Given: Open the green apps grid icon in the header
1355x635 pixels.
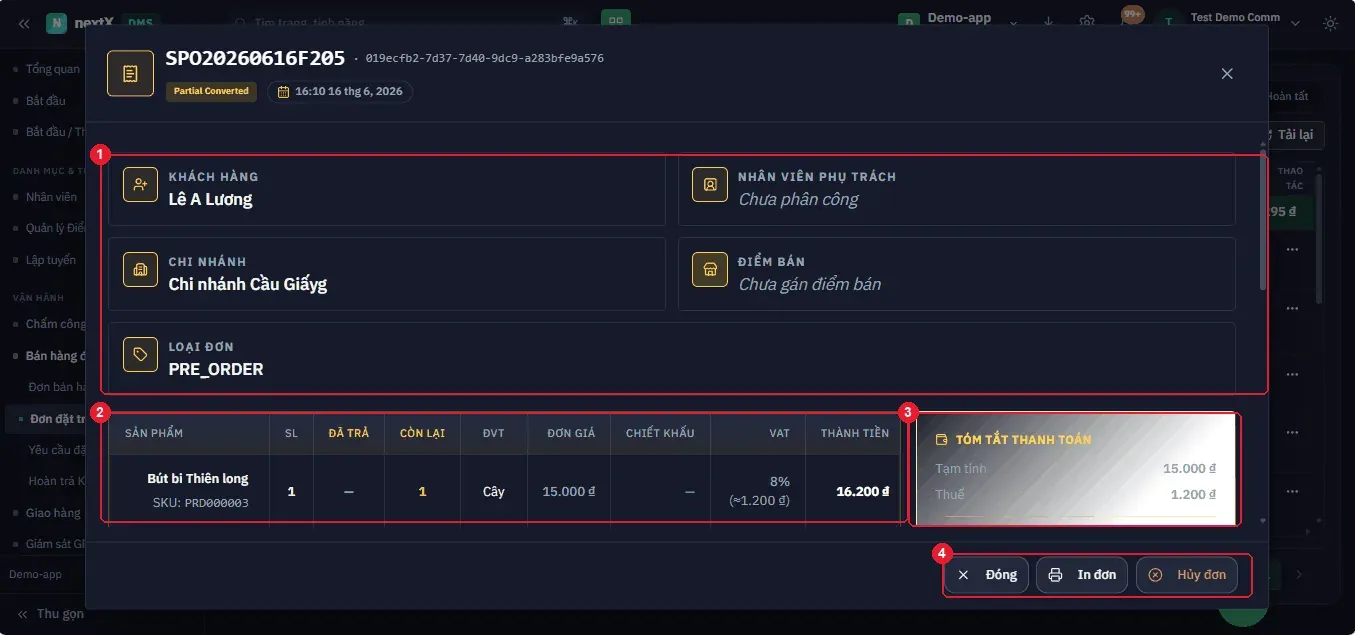Looking at the screenshot, I should (616, 21).
